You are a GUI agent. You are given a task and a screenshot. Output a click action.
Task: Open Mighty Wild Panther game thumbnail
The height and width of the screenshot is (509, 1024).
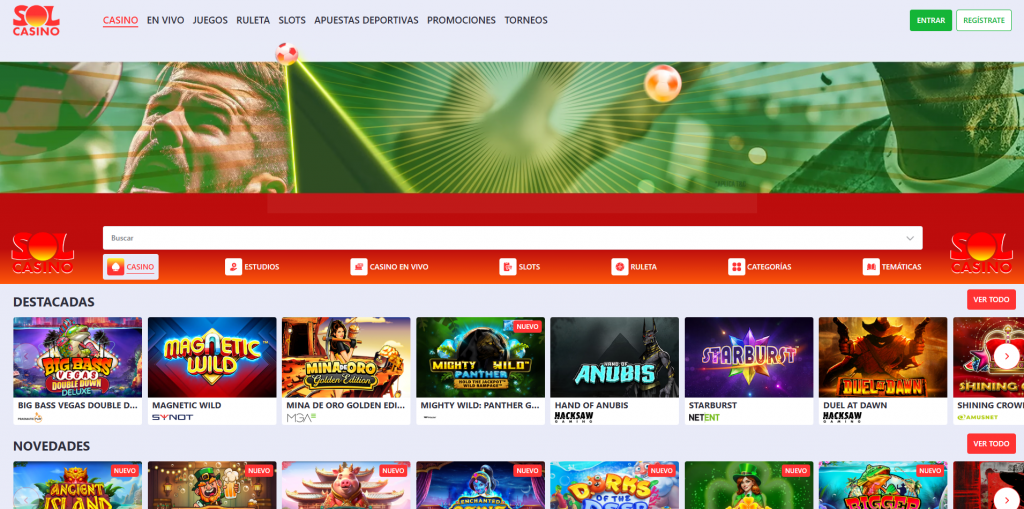(x=481, y=357)
